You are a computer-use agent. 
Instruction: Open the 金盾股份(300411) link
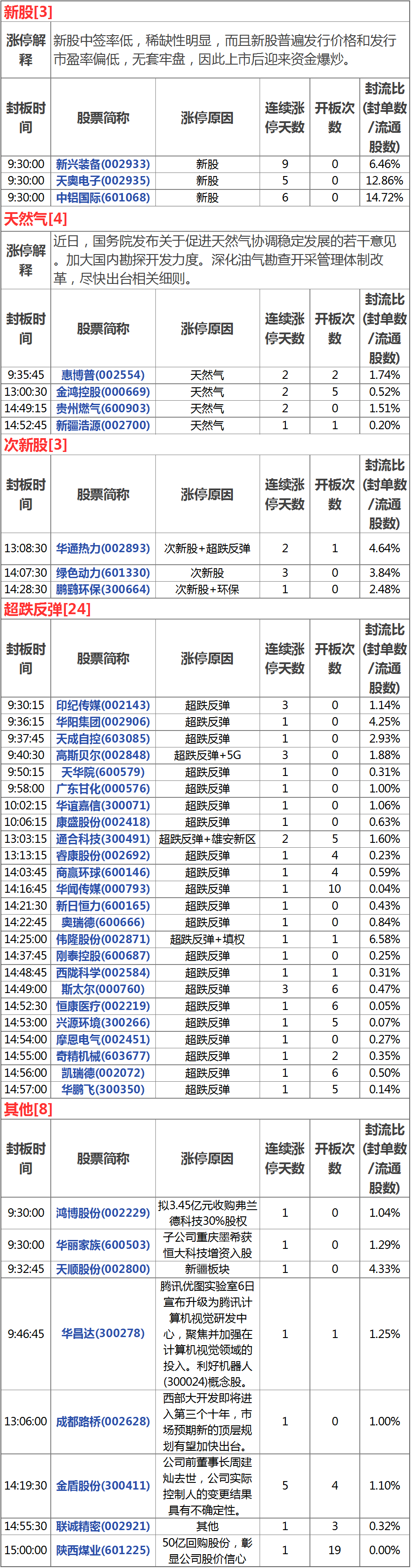tap(103, 1486)
